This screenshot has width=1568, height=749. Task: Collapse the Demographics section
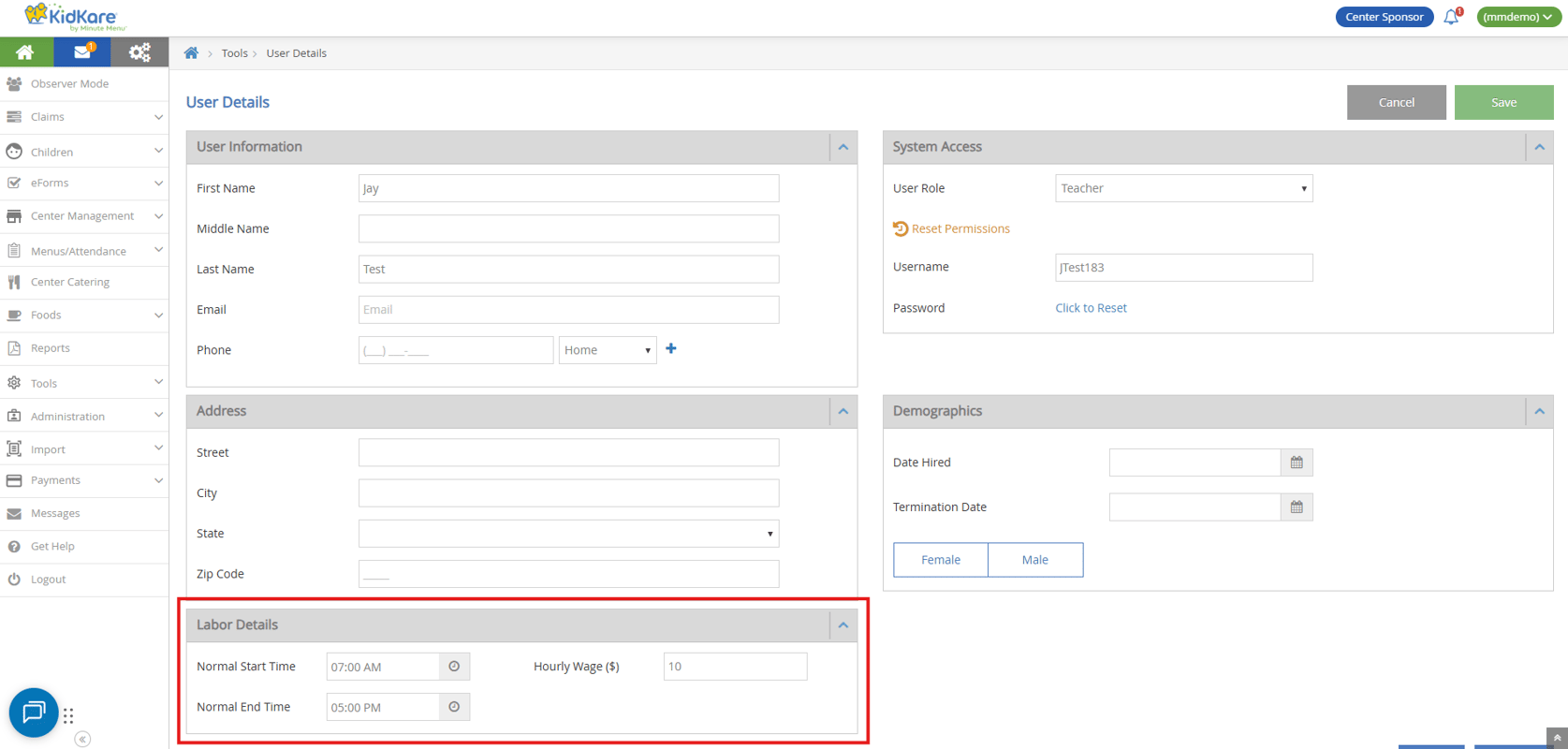pyautogui.click(x=1540, y=411)
